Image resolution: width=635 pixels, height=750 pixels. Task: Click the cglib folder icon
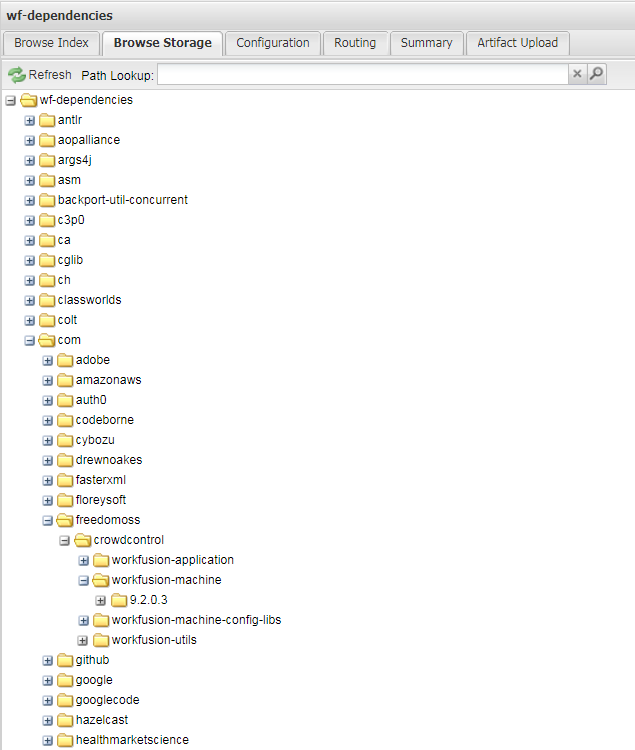tap(47, 260)
